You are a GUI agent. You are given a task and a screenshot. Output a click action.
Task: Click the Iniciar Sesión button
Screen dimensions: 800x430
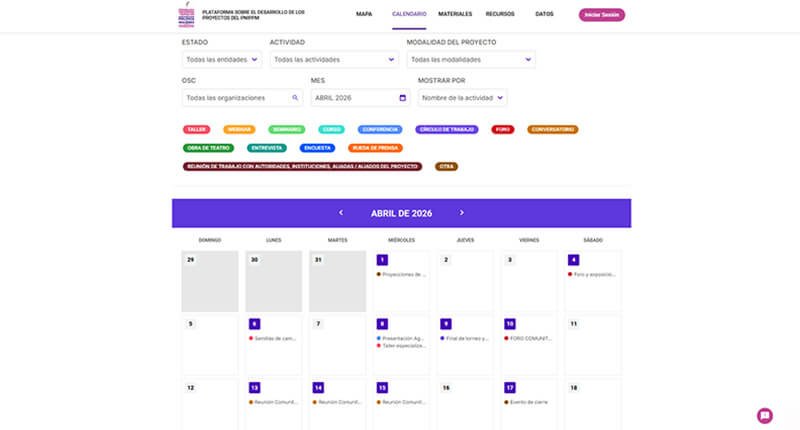coord(601,15)
